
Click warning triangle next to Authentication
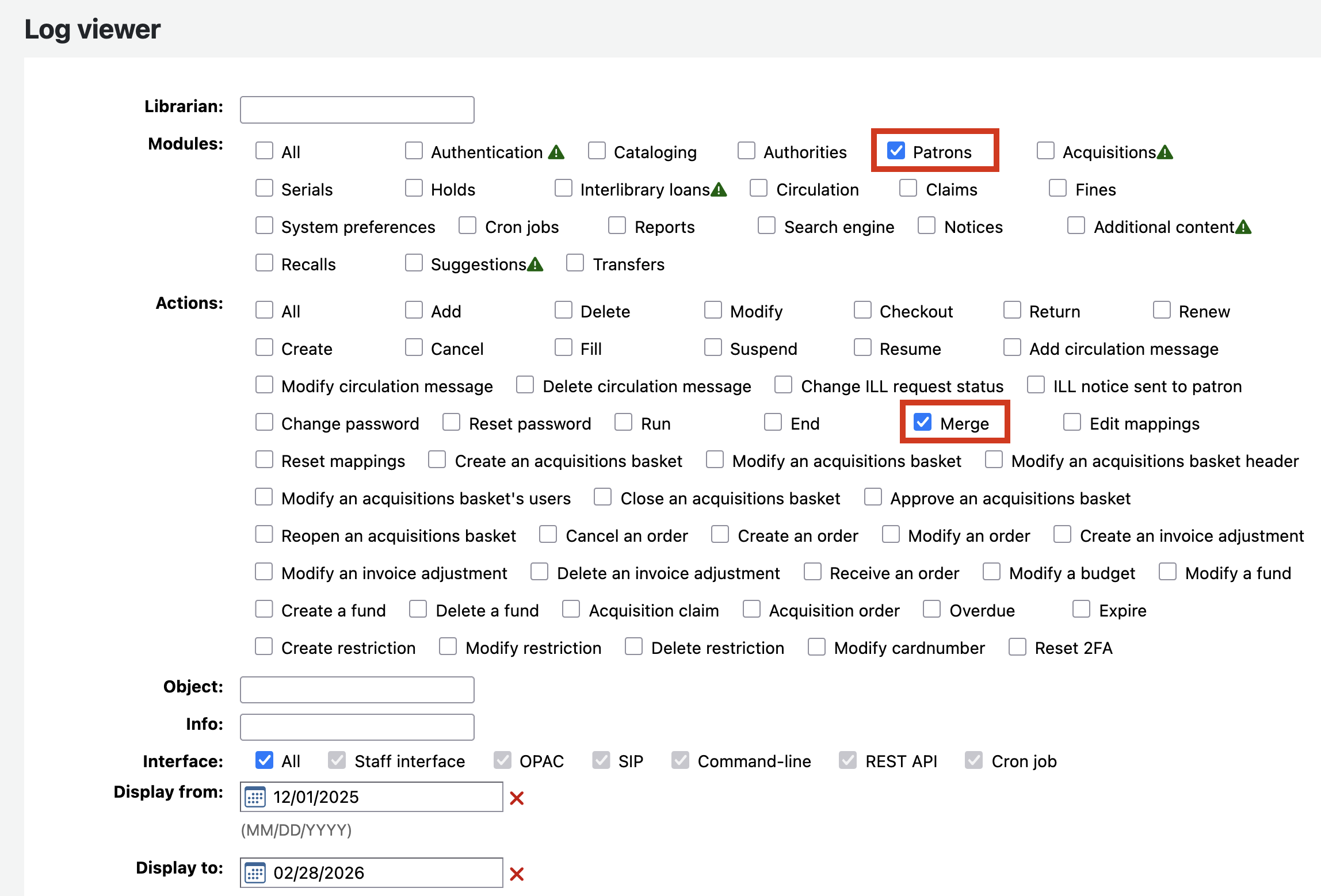click(x=556, y=152)
